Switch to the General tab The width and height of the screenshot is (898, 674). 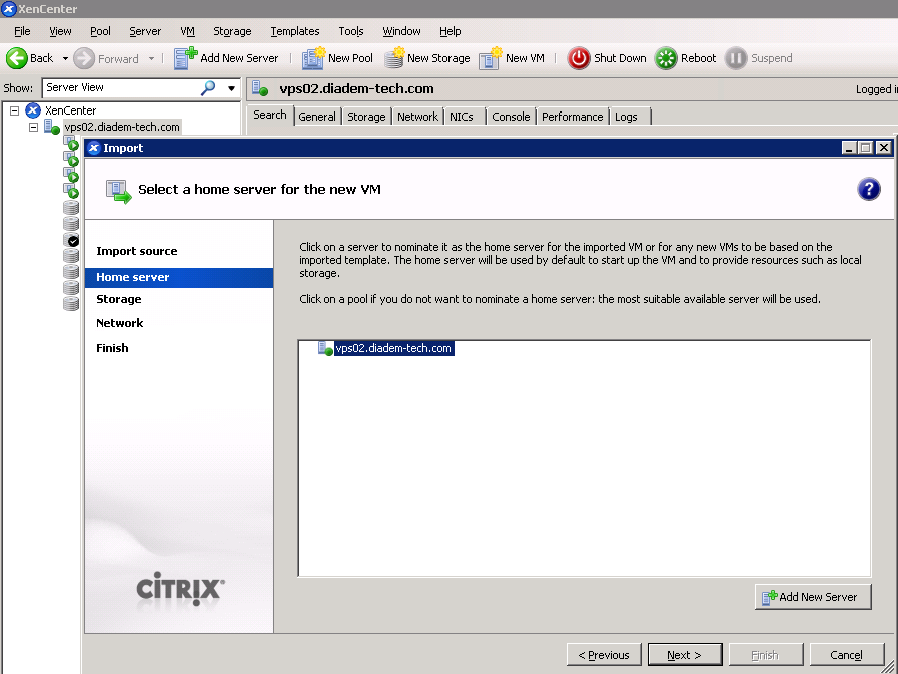(317, 117)
